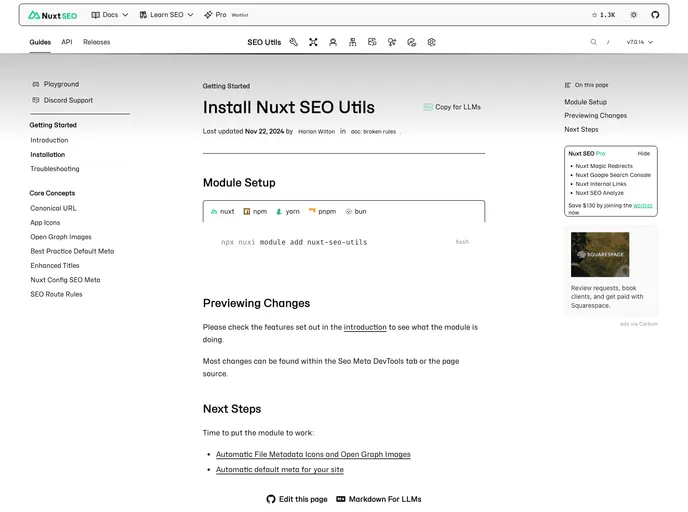Viewport: 688px width, 512px height.
Task: Open the schema graph module icon
Action: [392, 42]
